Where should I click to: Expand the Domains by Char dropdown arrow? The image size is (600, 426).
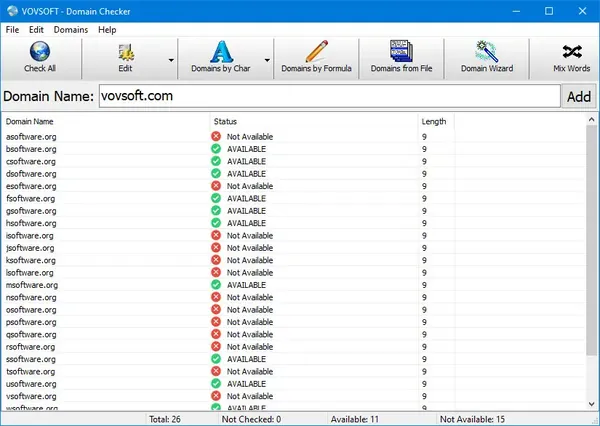267,60
